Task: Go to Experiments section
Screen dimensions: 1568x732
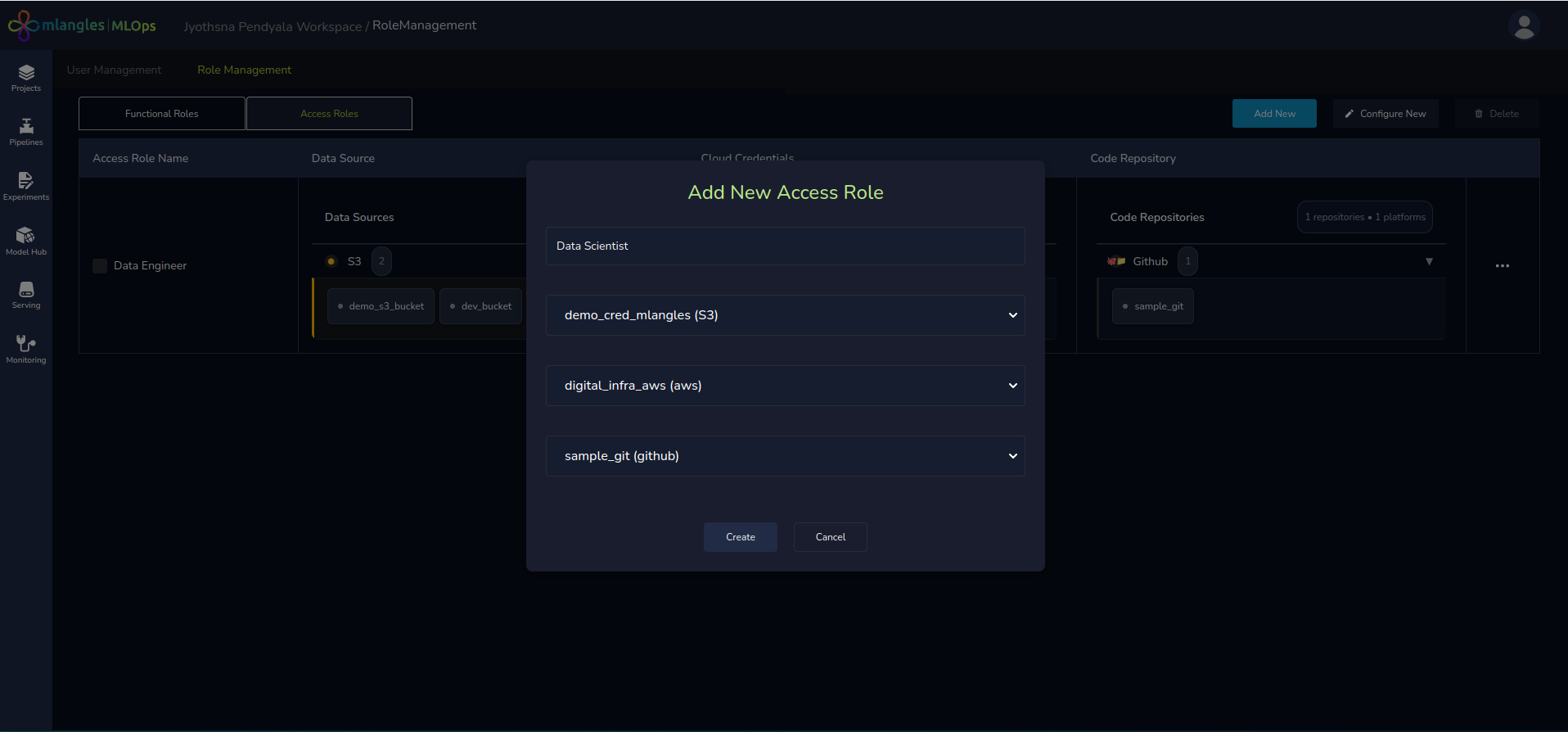Action: [x=26, y=186]
